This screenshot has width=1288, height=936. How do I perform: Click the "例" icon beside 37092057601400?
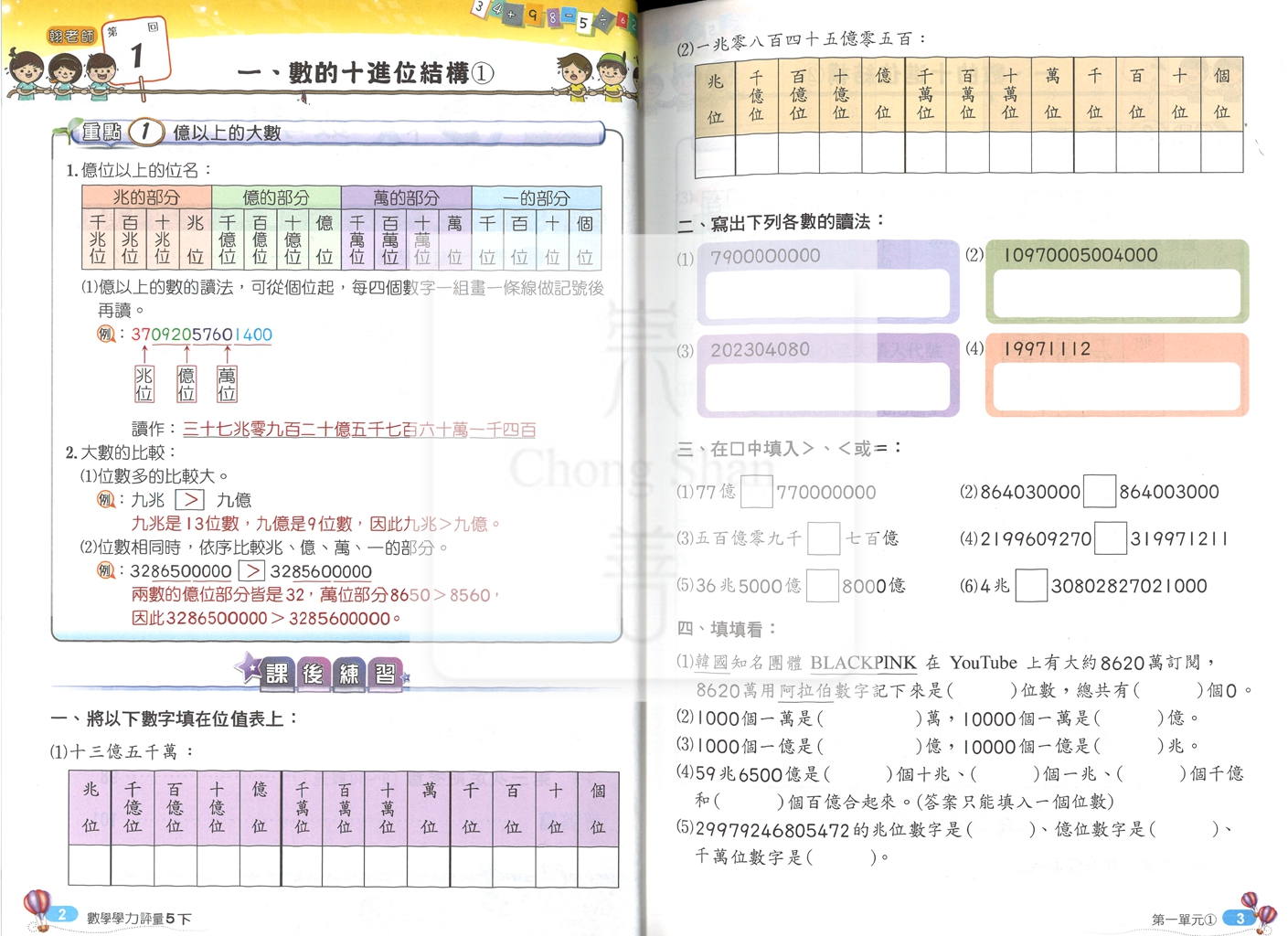coord(106,335)
